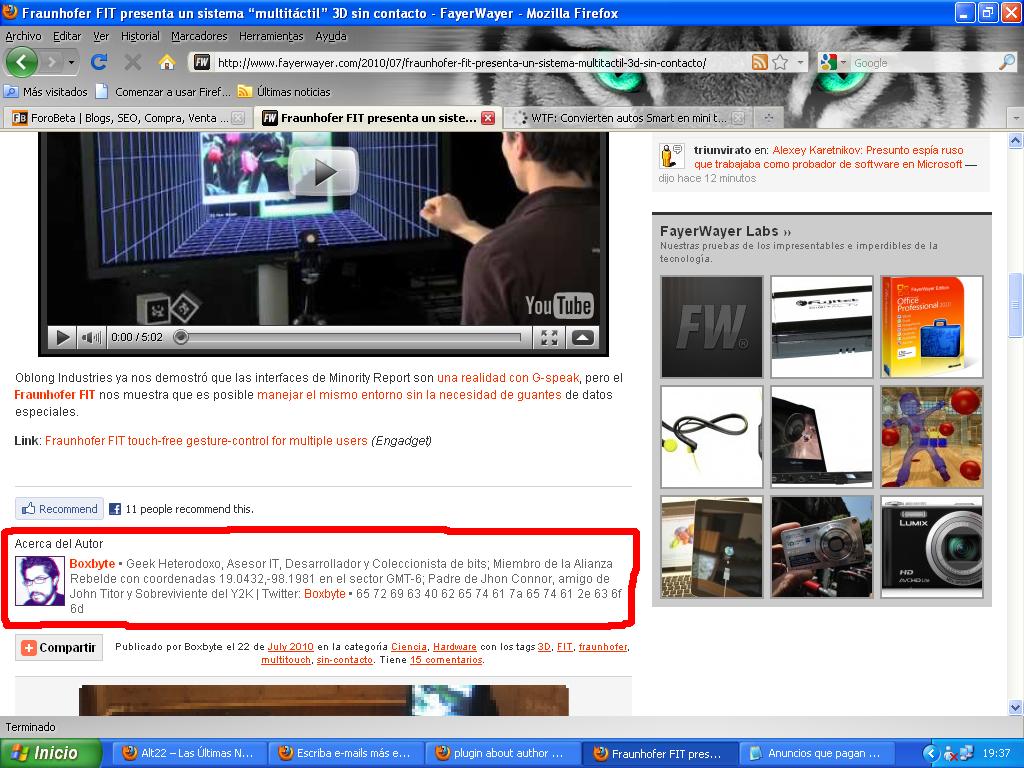Open the Herramientas menu

point(271,36)
